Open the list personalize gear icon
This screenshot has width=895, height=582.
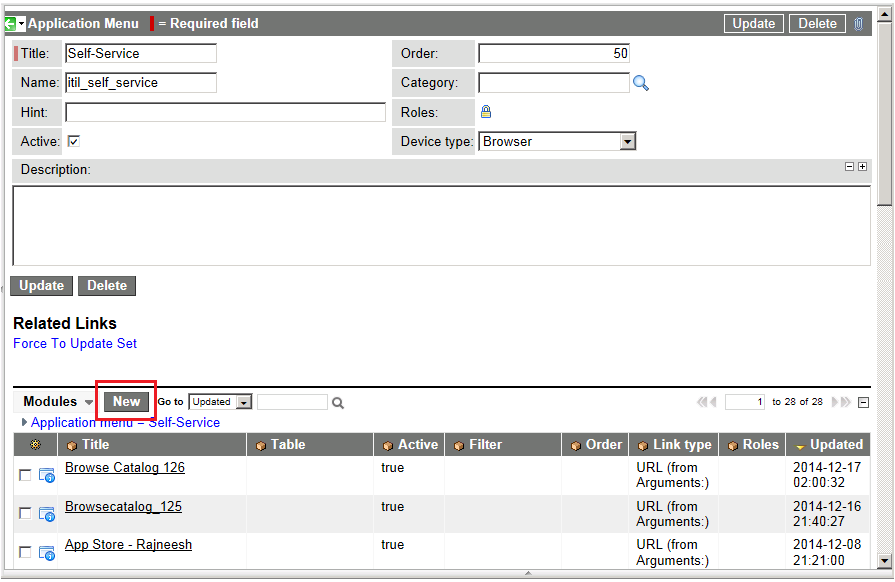35,445
